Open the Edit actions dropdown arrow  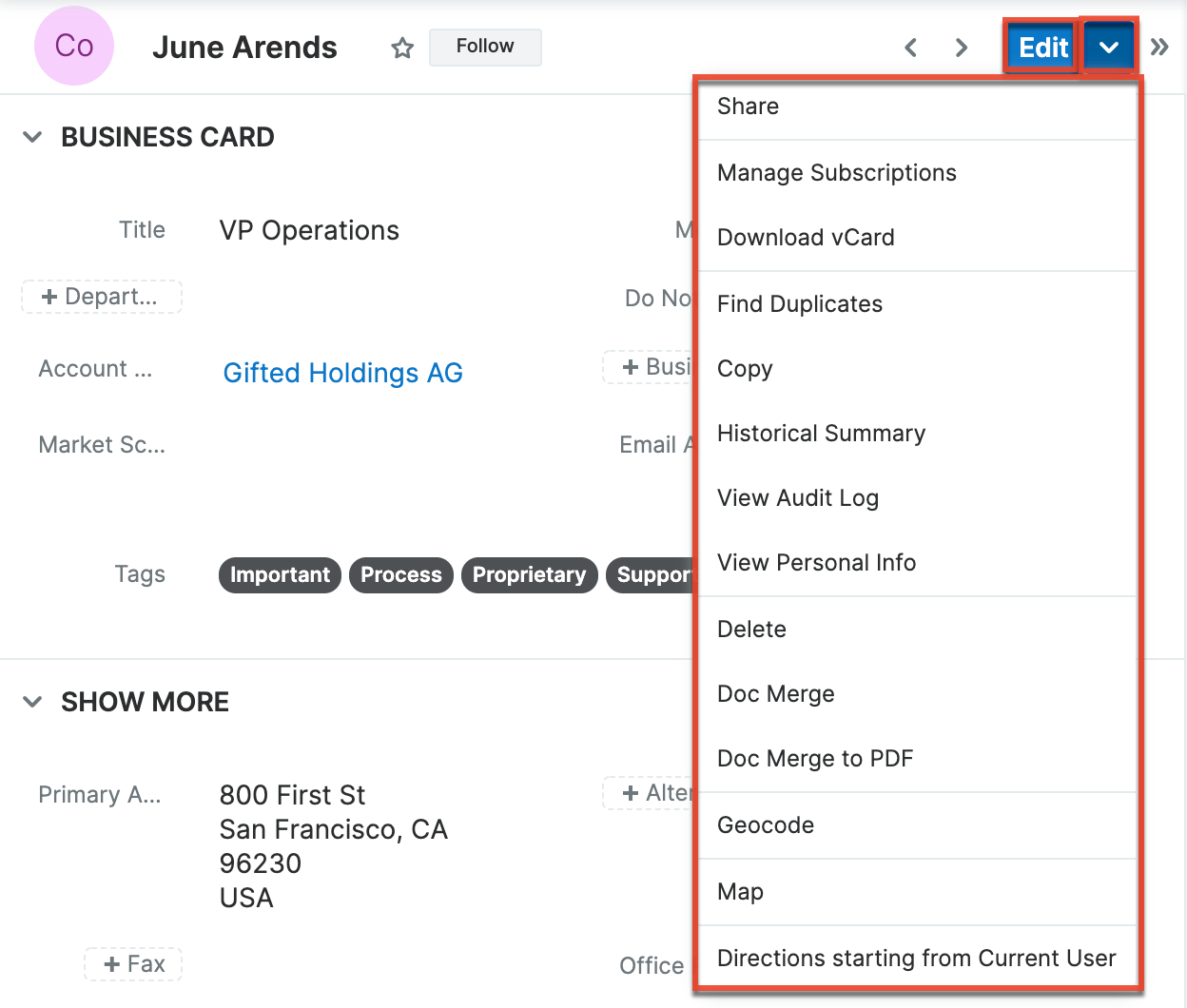(x=1108, y=47)
